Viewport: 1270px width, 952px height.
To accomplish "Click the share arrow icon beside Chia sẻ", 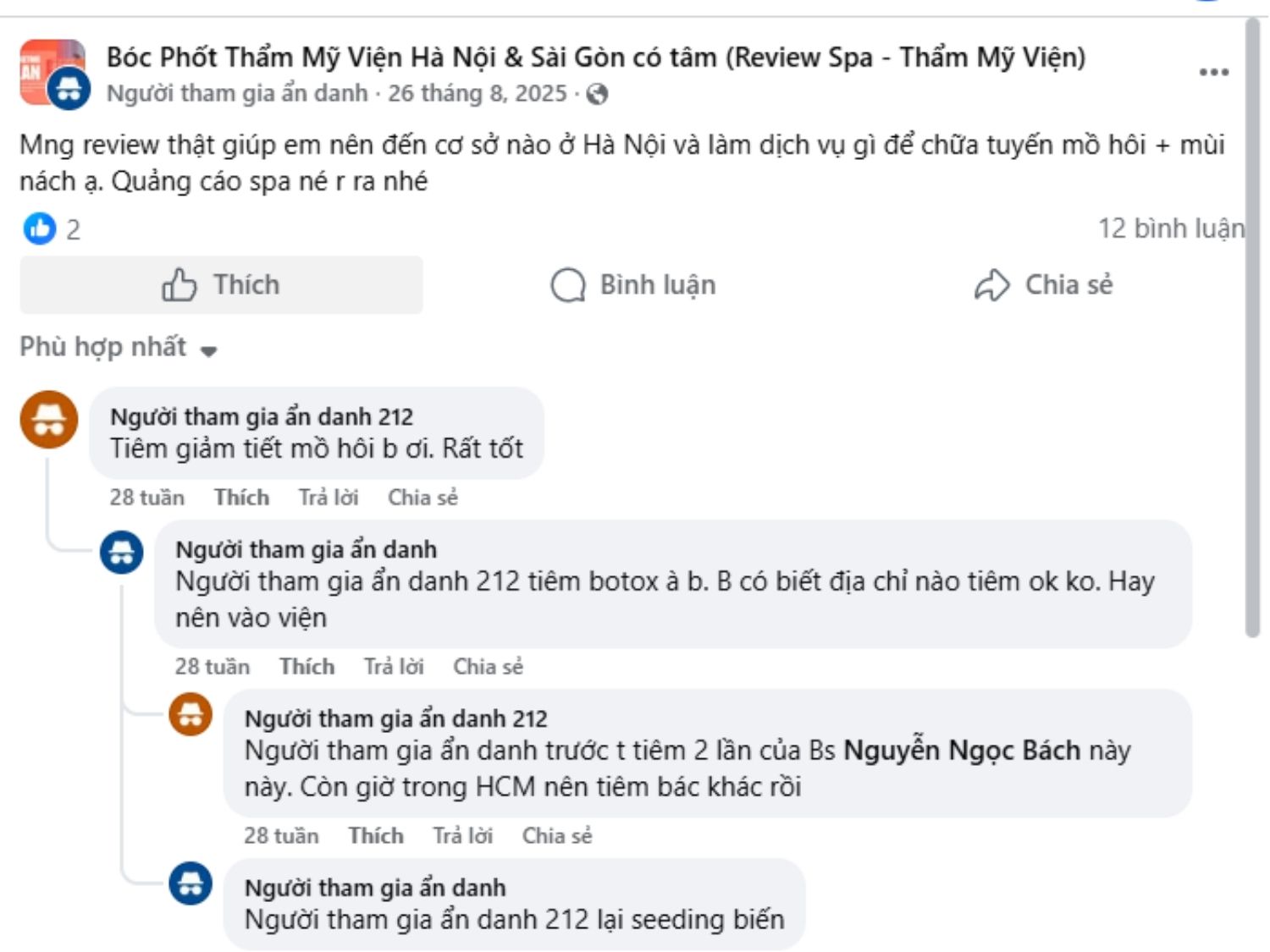I will point(992,285).
